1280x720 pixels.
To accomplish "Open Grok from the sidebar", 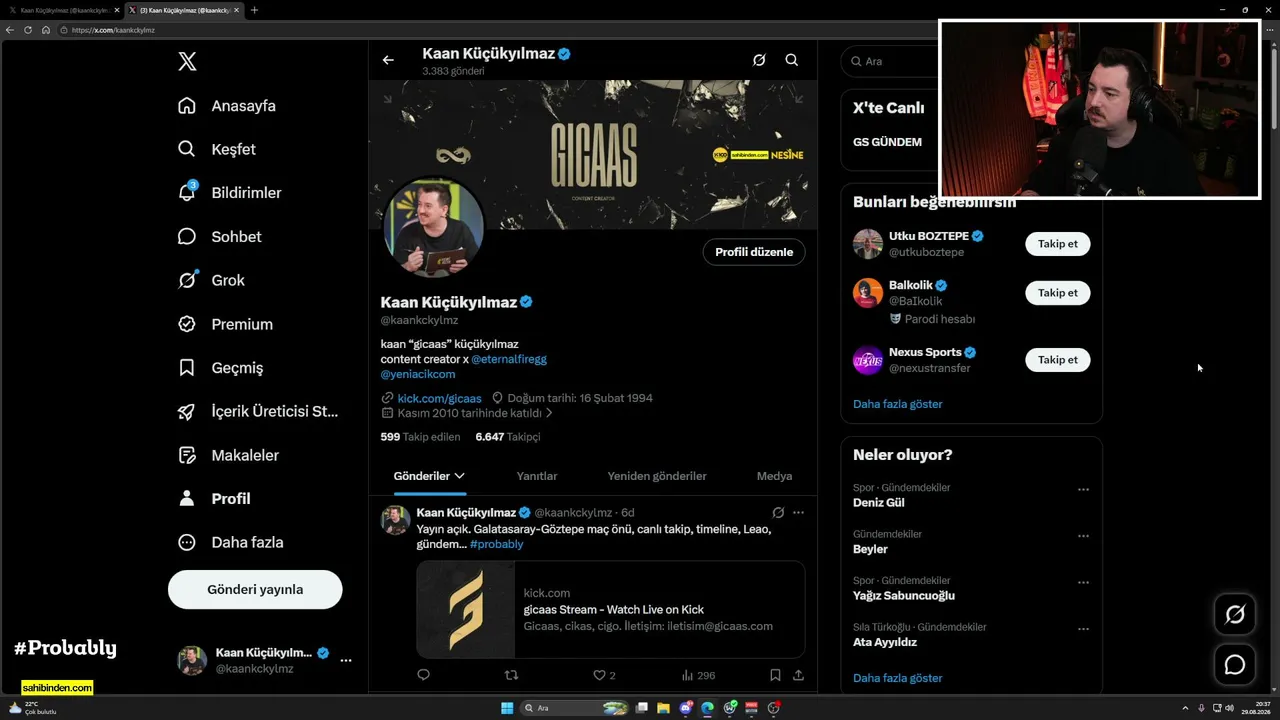I will [x=211, y=280].
